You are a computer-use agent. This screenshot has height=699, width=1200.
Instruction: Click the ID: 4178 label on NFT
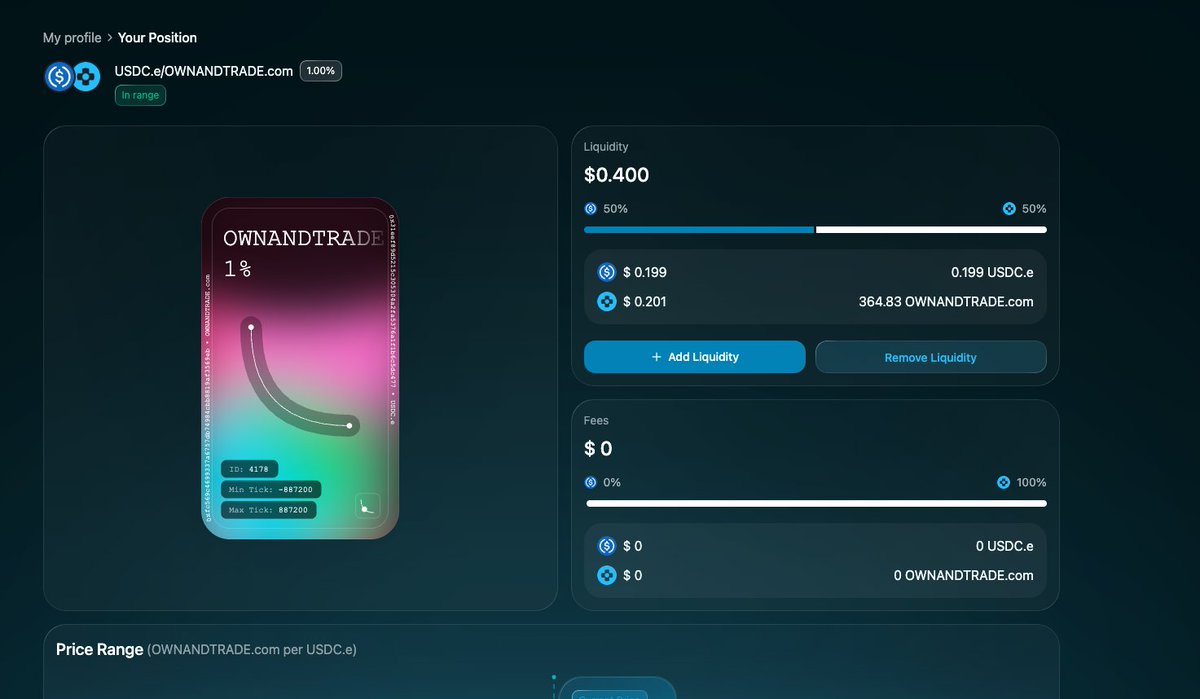pos(249,468)
